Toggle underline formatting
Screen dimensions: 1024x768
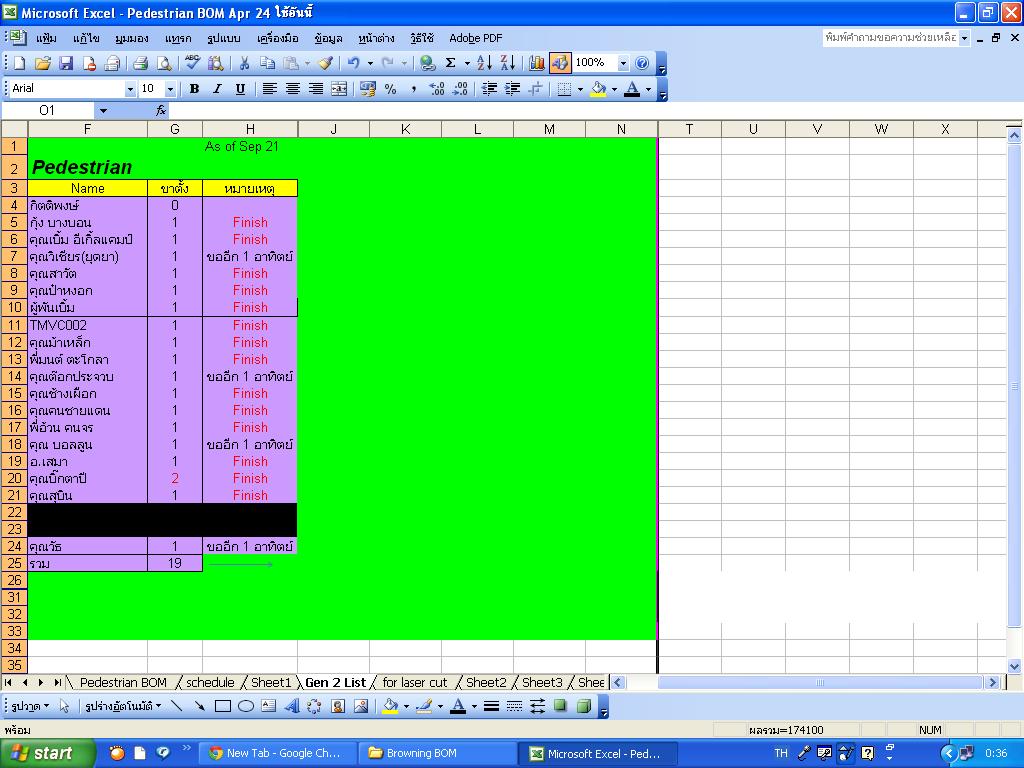tap(240, 89)
